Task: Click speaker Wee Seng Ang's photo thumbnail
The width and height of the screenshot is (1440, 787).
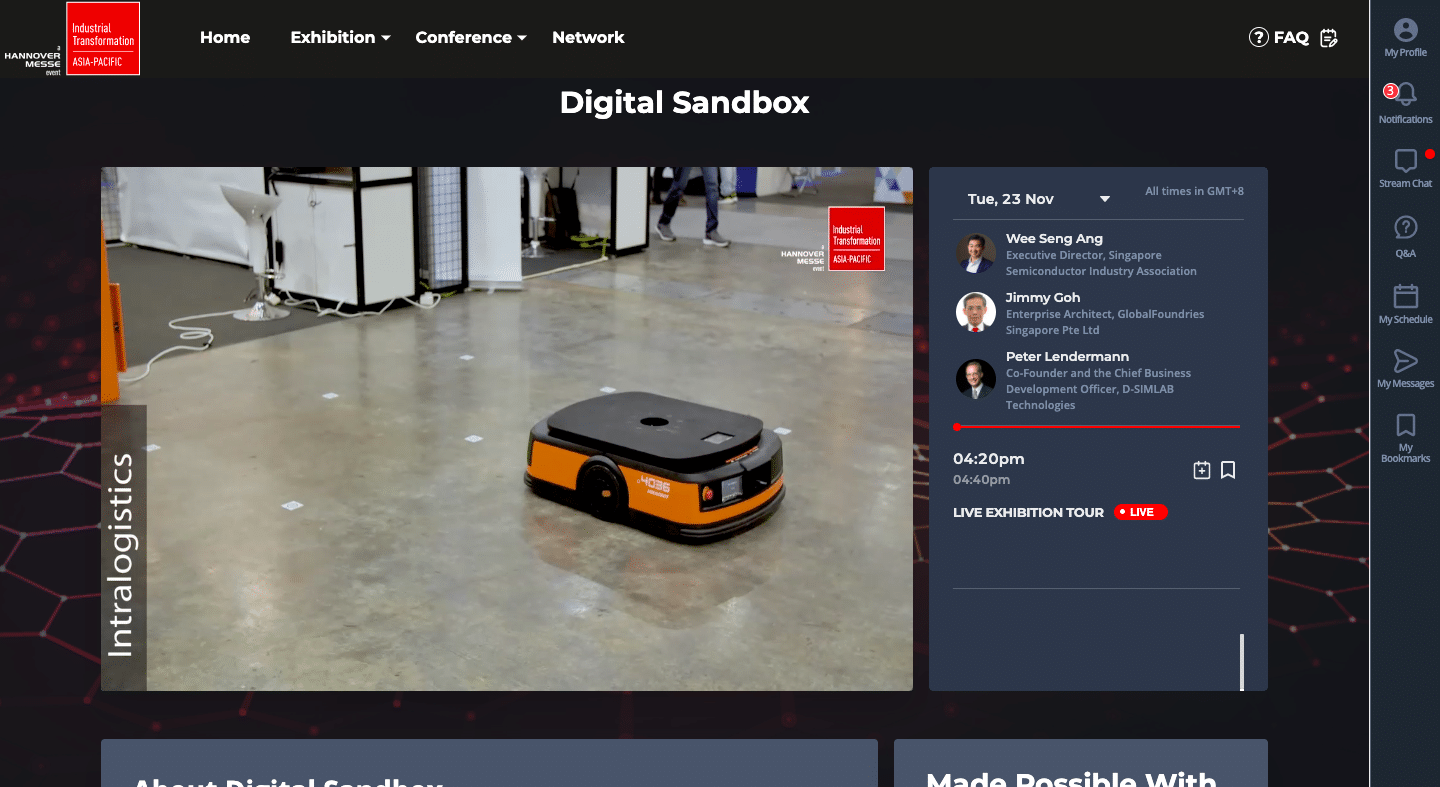Action: coord(975,253)
